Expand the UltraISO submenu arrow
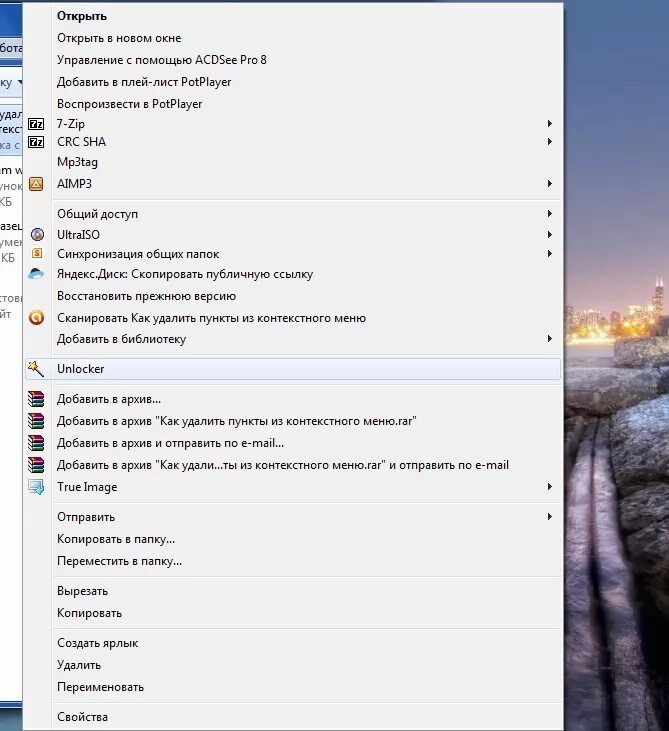669x731 pixels. tap(550, 234)
